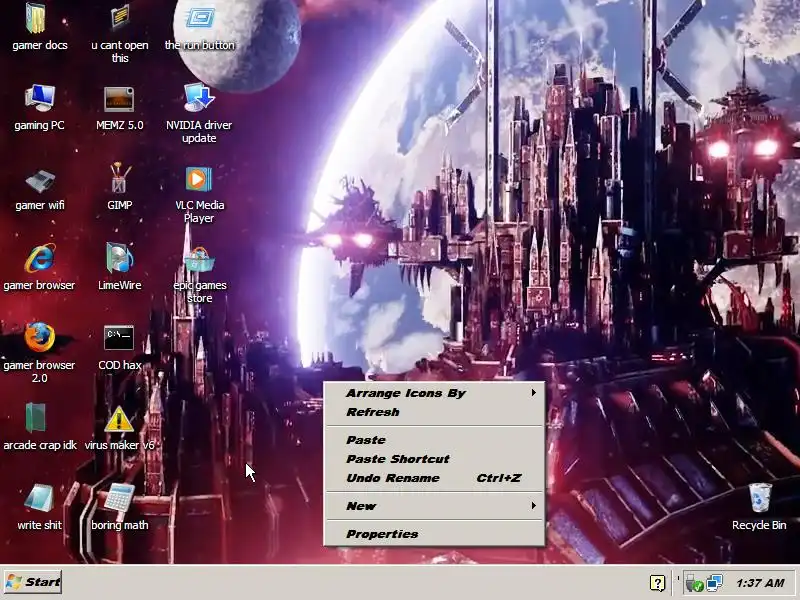Image resolution: width=800 pixels, height=600 pixels.
Task: Click 'the run button' desktop icon
Action: (x=199, y=18)
